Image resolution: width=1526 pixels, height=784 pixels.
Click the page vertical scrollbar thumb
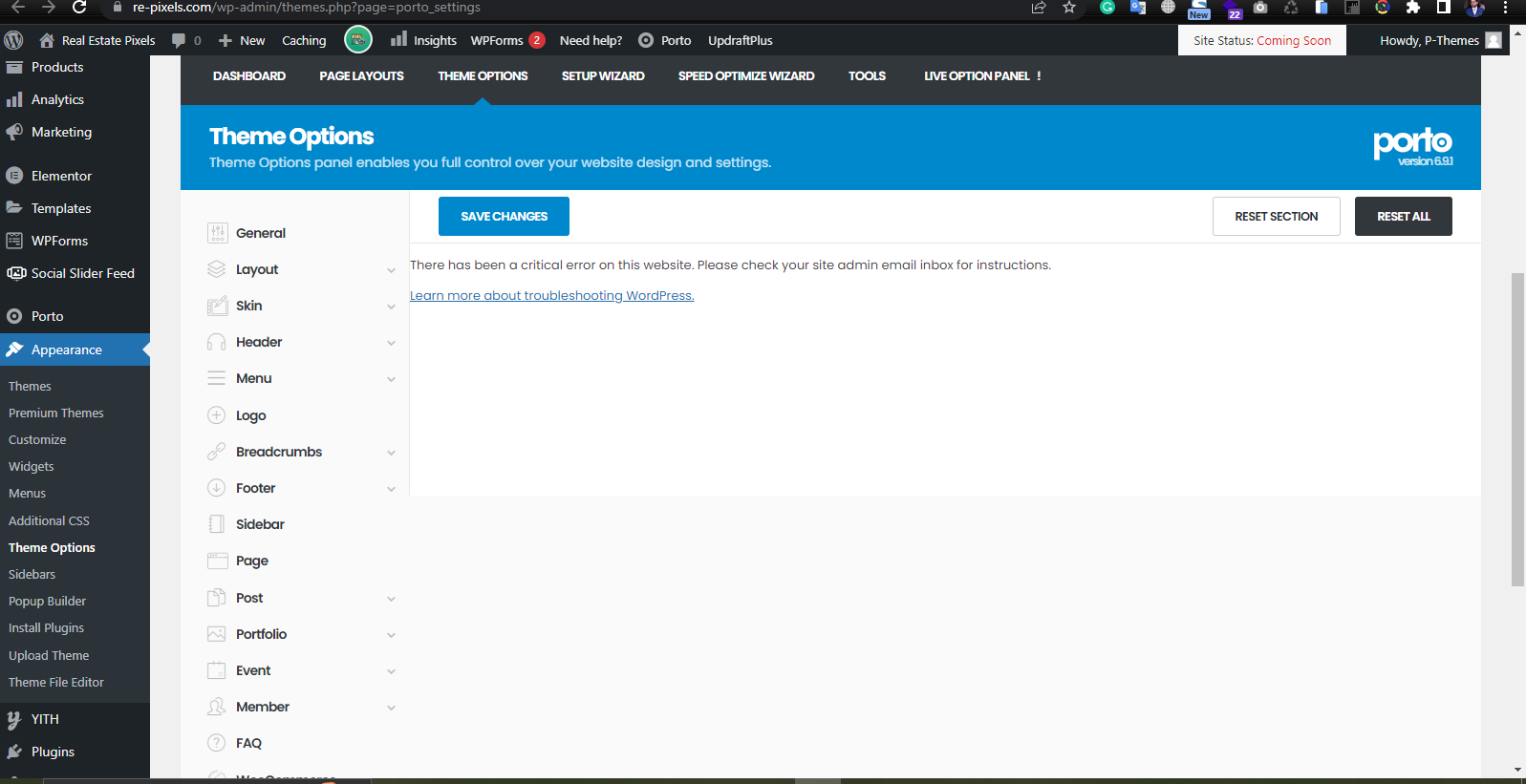[x=1517, y=430]
